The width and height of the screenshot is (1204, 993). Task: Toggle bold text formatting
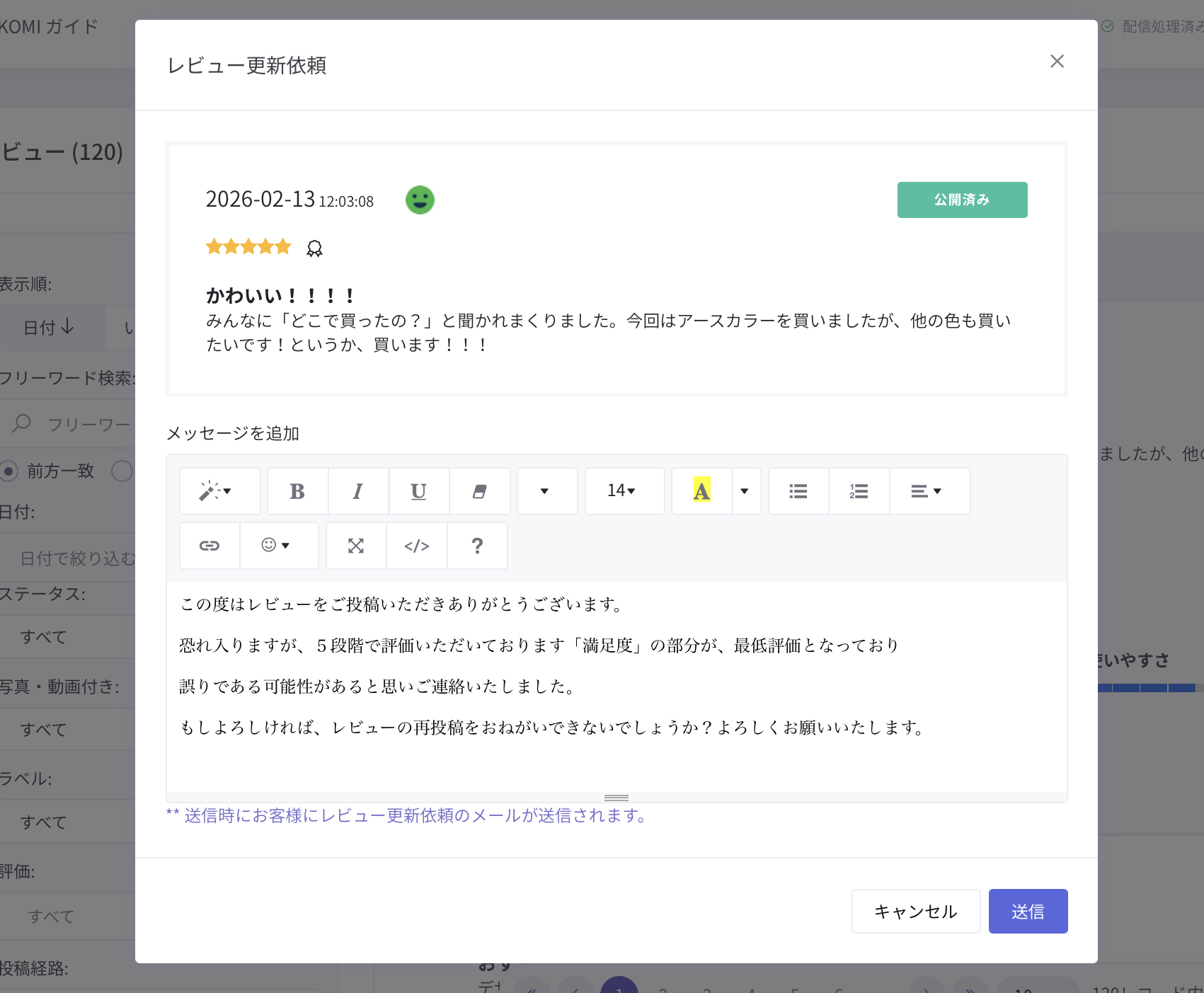pos(297,491)
